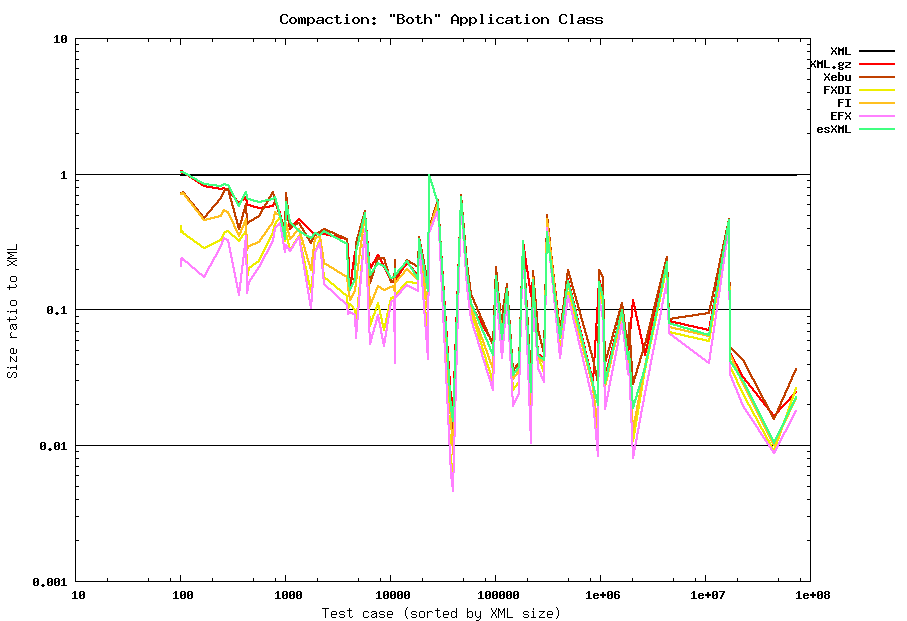The width and height of the screenshot is (907, 621).
Task: Click the 0.1 y-axis tick label
Action: 57,310
